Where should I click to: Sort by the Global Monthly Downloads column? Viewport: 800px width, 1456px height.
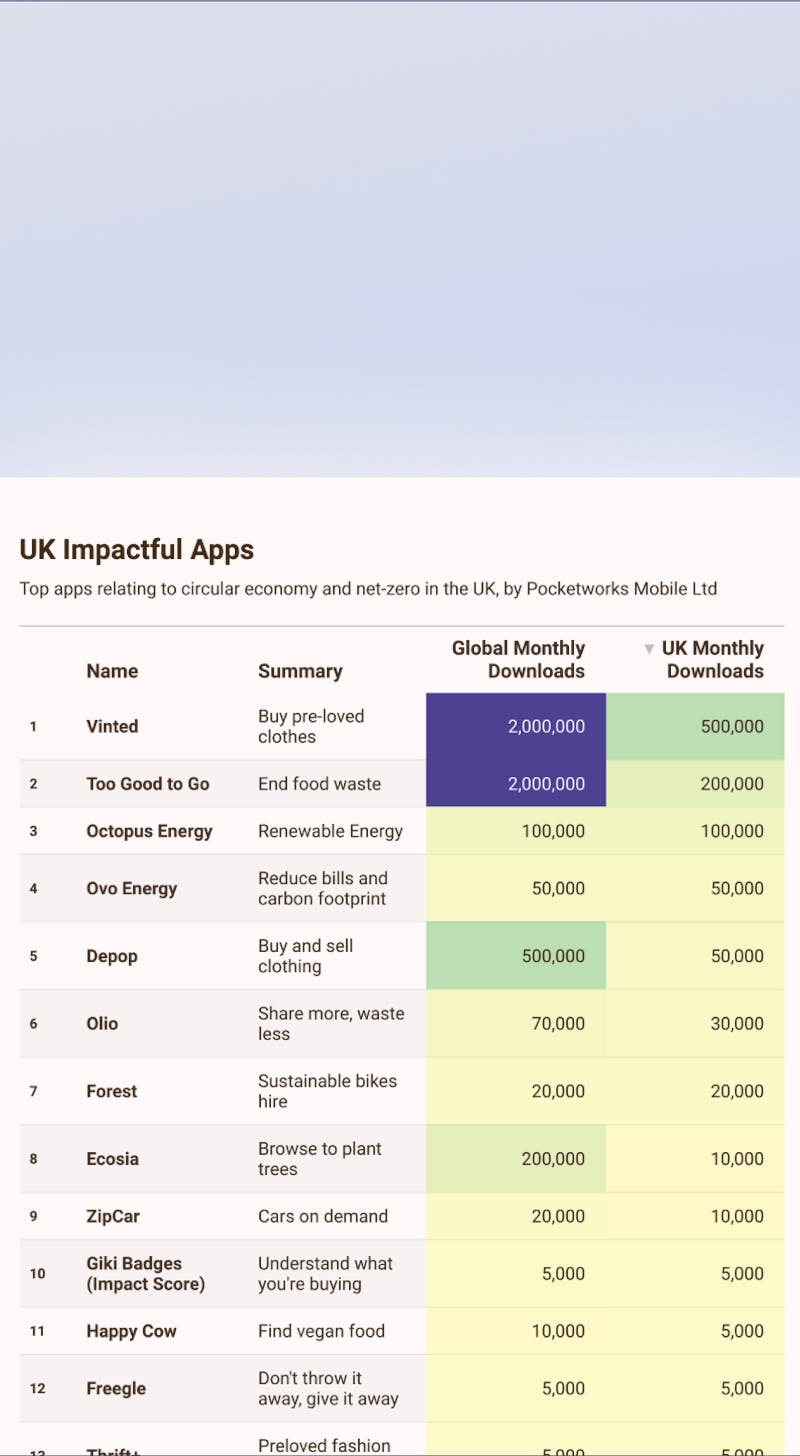click(x=518, y=659)
